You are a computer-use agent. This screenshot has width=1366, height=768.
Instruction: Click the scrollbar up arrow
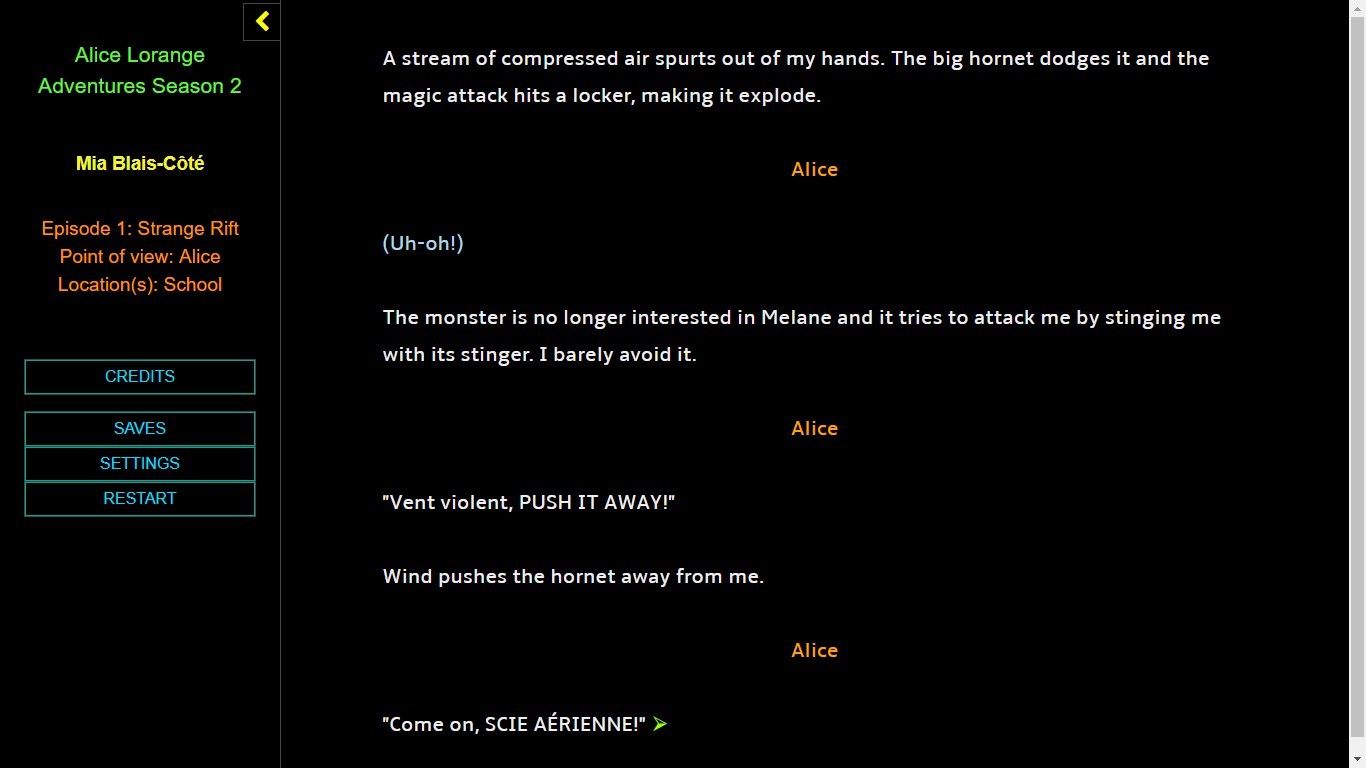tap(1357, 8)
